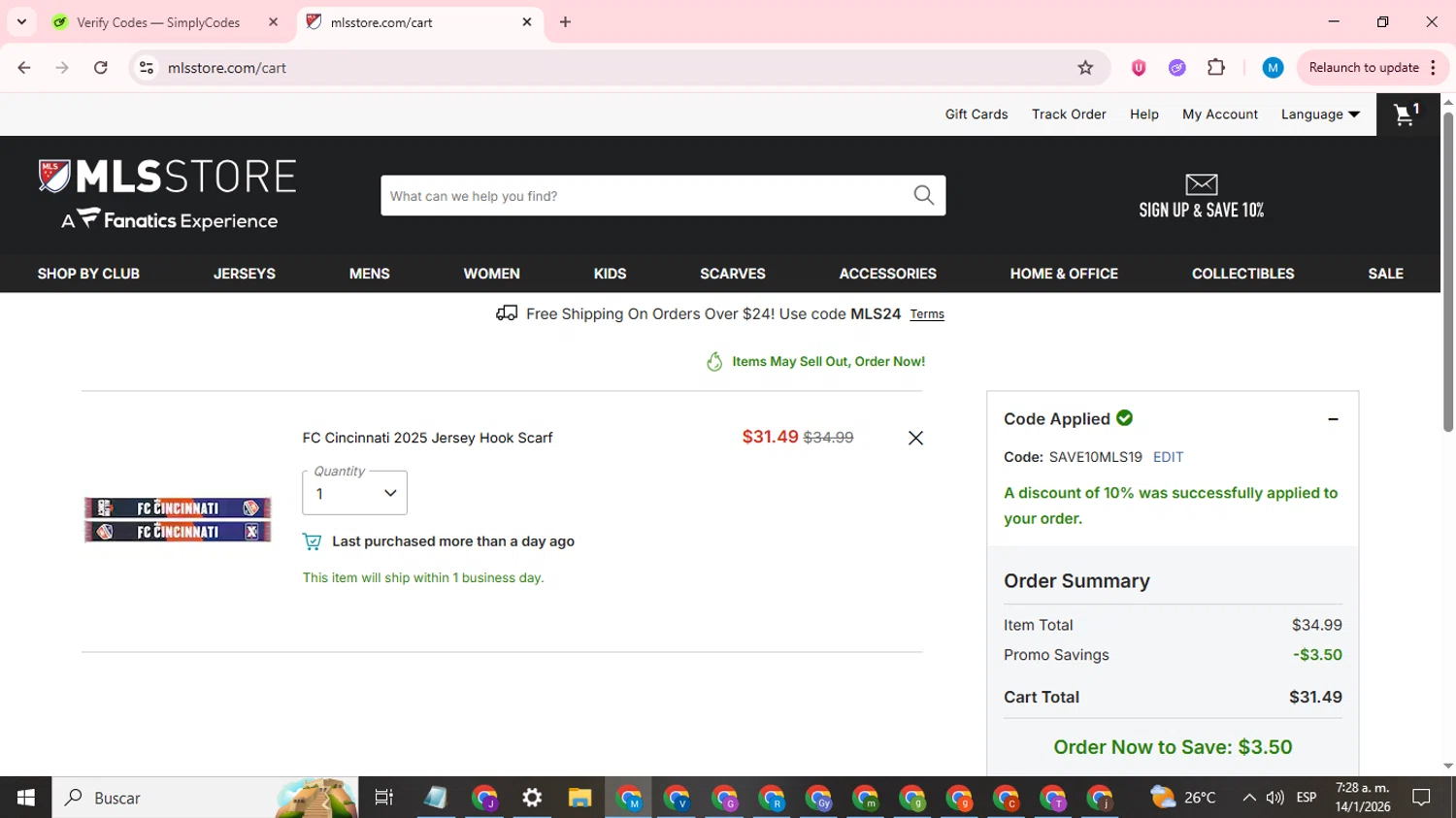Open Shop By Club menu
Image resolution: width=1456 pixels, height=818 pixels.
(88, 274)
